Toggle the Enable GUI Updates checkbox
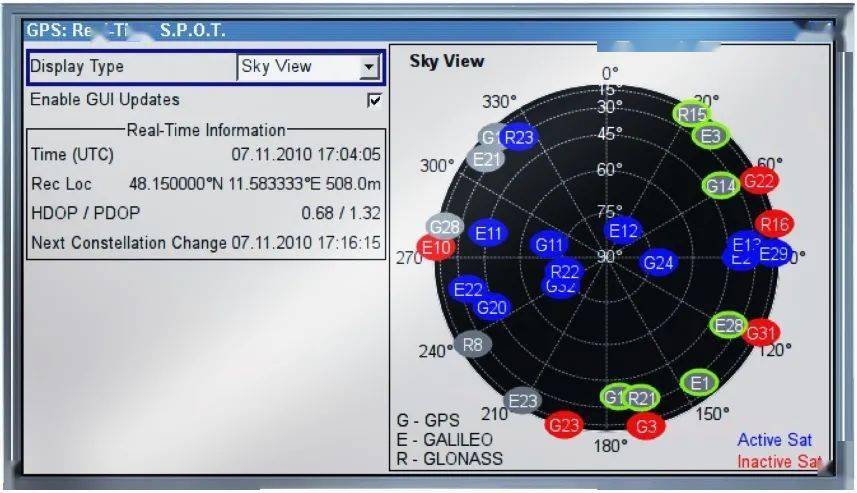857x493 pixels. (x=374, y=100)
